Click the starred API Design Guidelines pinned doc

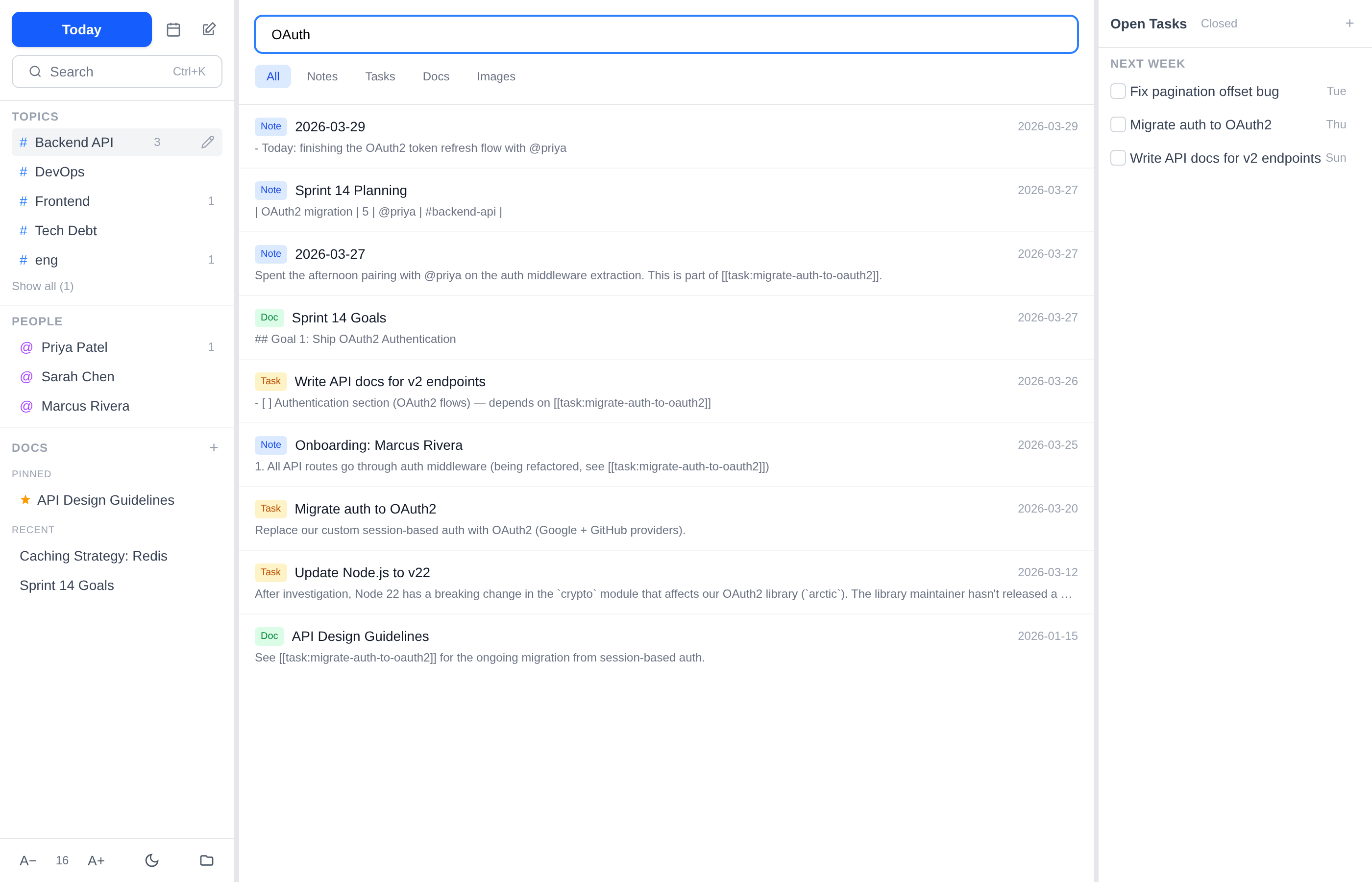[105, 500]
